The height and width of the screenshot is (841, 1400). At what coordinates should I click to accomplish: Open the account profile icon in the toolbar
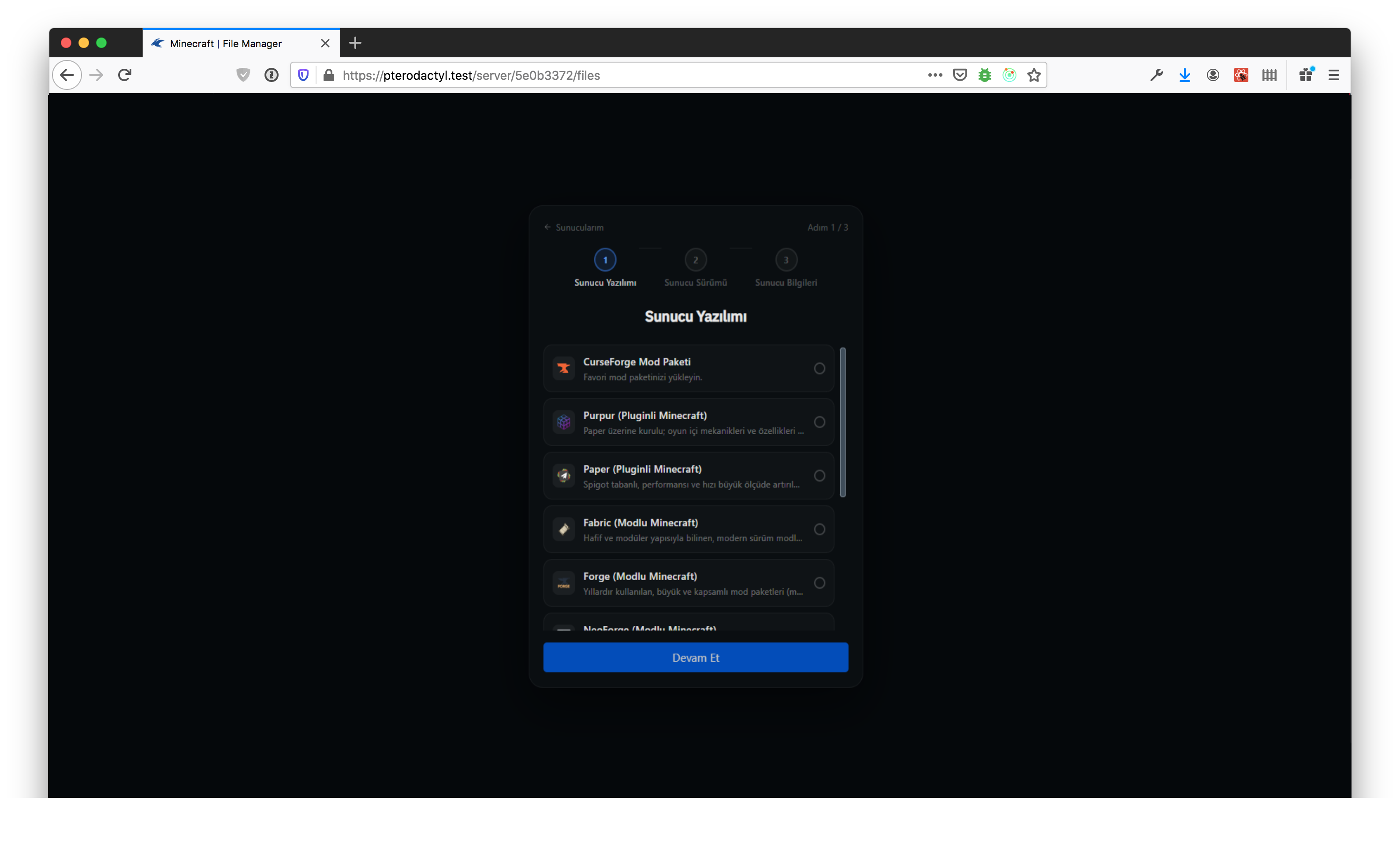click(x=1213, y=75)
